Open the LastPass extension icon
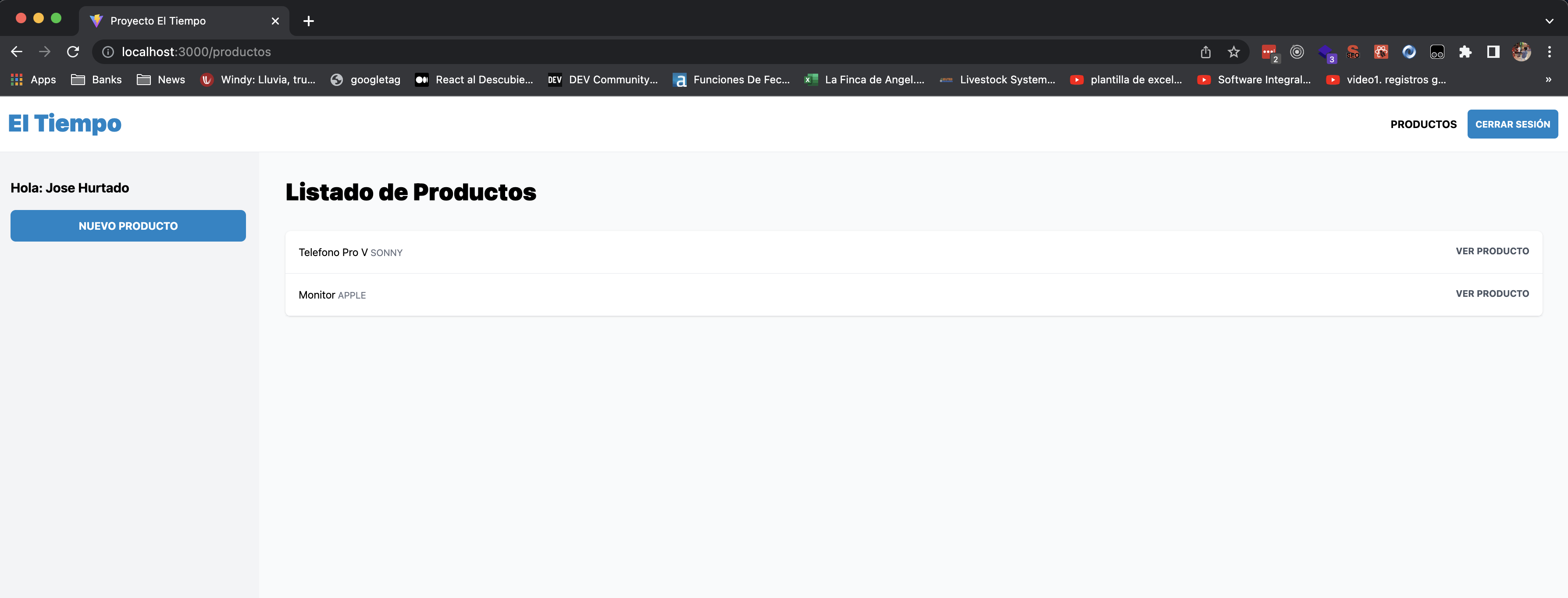This screenshot has width=1568, height=598. (1270, 52)
